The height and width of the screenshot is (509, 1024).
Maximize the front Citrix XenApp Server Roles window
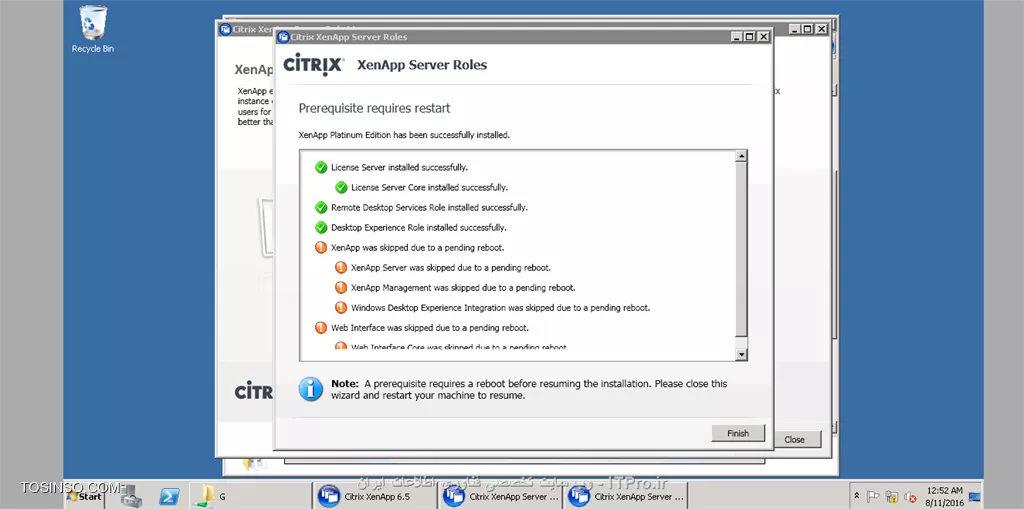pos(749,37)
